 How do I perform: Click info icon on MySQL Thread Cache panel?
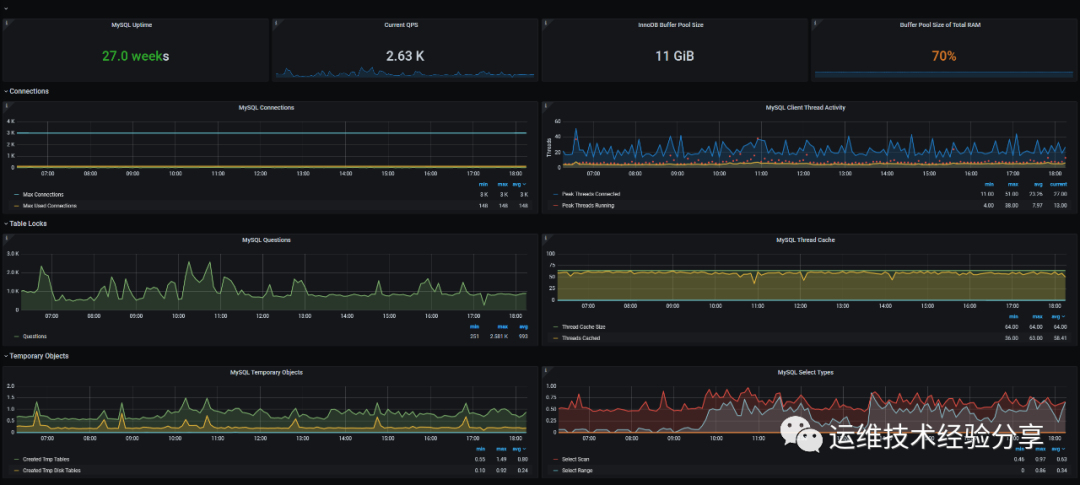pos(546,238)
